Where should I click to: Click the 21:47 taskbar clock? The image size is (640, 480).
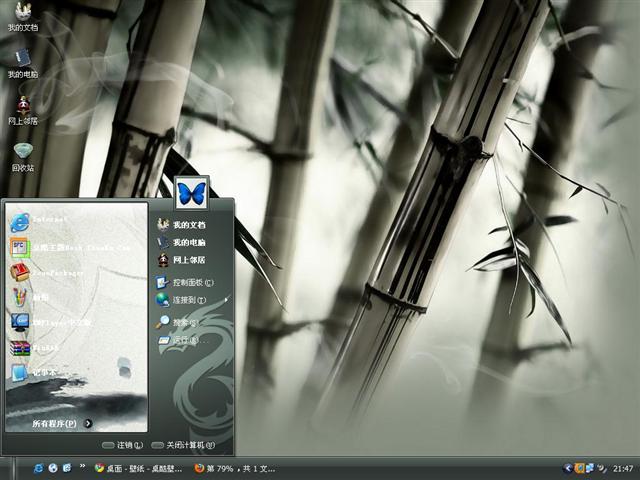click(x=622, y=469)
